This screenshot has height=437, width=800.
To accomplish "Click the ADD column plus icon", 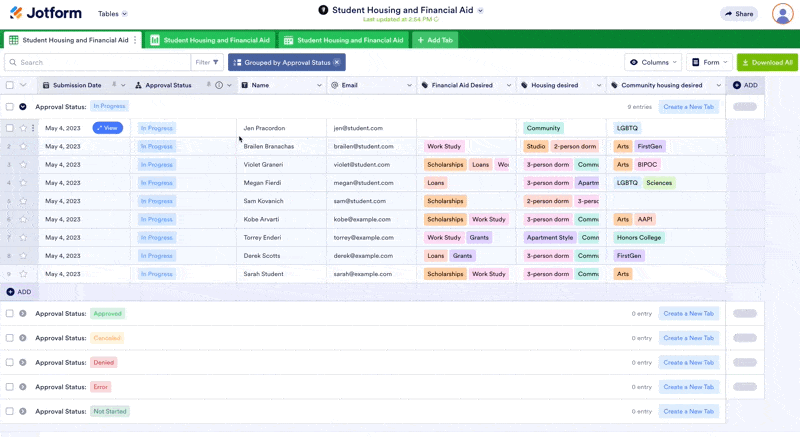I will [x=737, y=86].
